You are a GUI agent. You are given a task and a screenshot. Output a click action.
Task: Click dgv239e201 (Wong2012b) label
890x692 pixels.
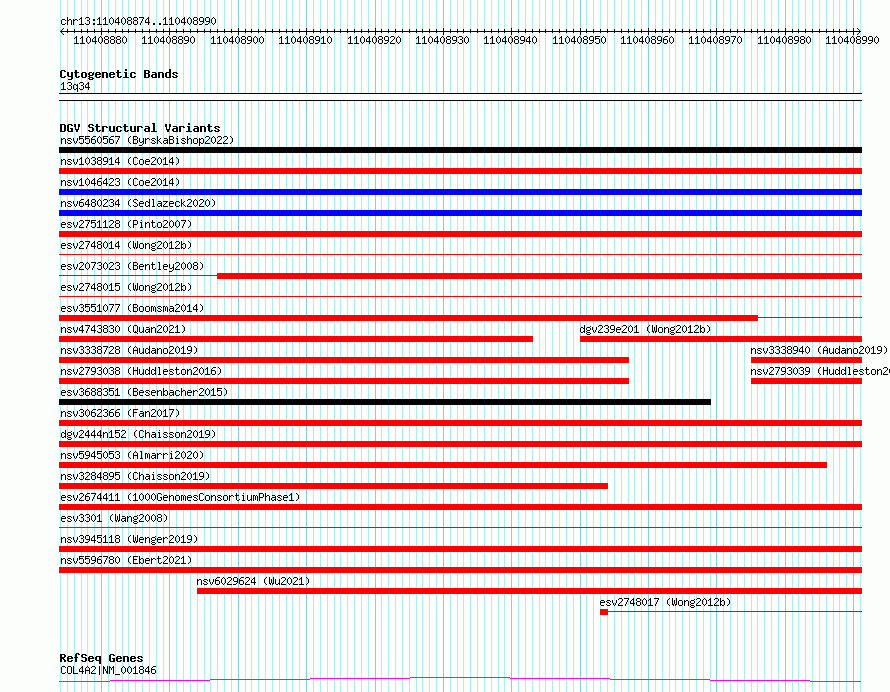coord(645,329)
